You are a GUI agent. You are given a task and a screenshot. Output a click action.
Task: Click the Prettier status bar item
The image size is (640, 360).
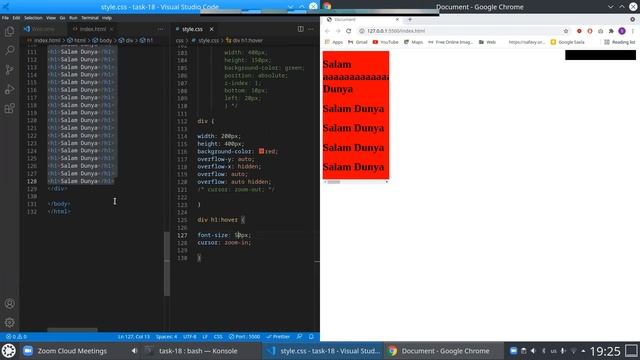coord(278,337)
